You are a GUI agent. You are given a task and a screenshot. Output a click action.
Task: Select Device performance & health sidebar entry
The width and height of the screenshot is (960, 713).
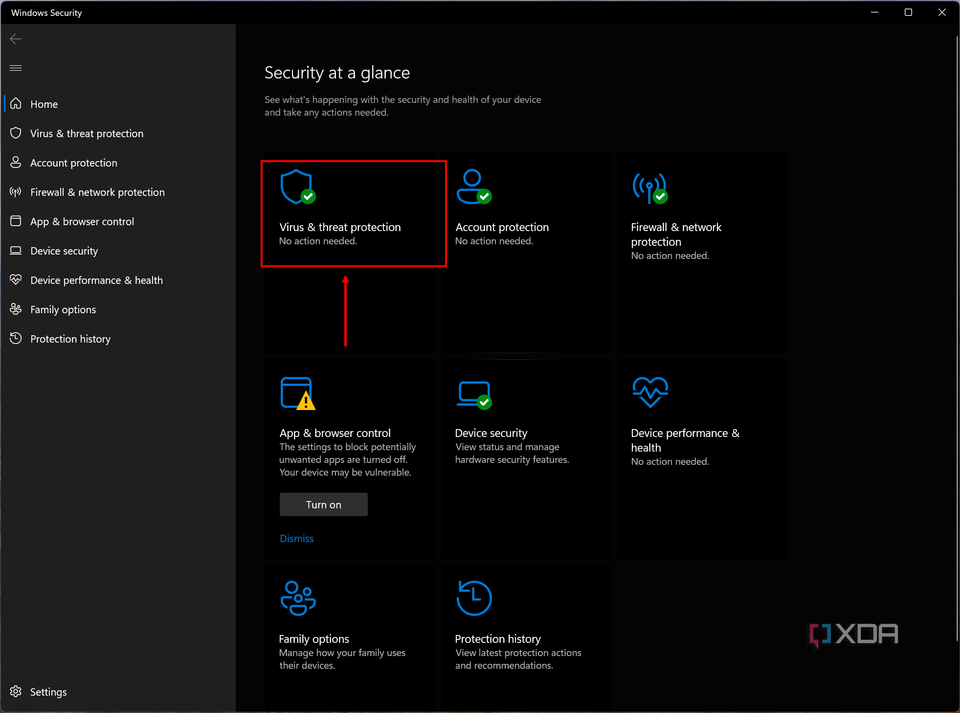pyautogui.click(x=96, y=280)
